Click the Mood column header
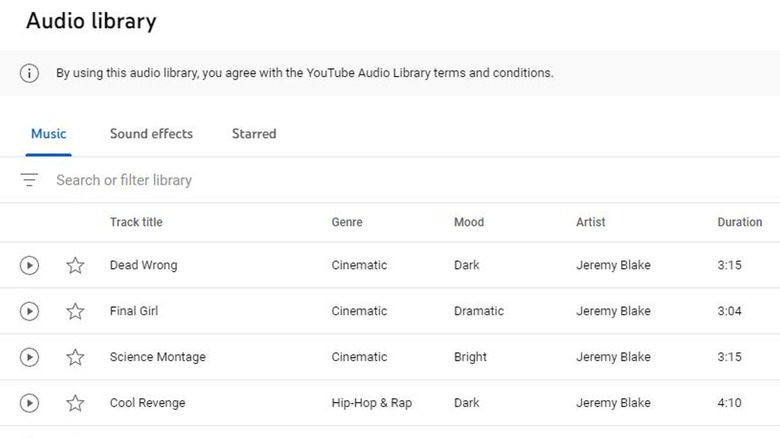Viewport: 780px width, 438px height. 469,222
